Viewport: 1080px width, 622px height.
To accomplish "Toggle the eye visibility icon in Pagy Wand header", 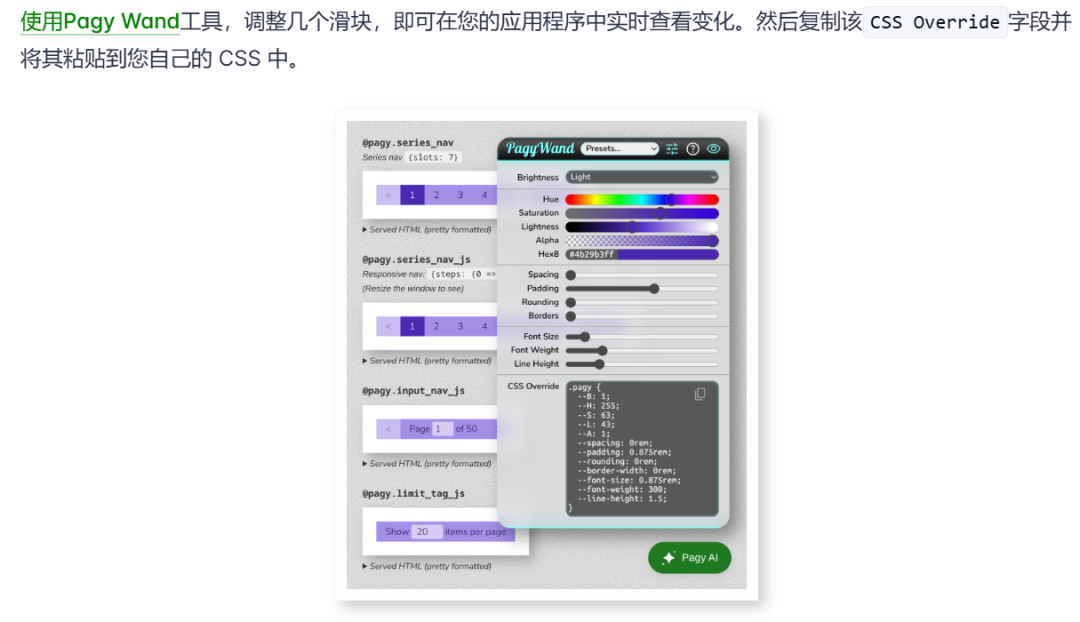I will [x=714, y=149].
